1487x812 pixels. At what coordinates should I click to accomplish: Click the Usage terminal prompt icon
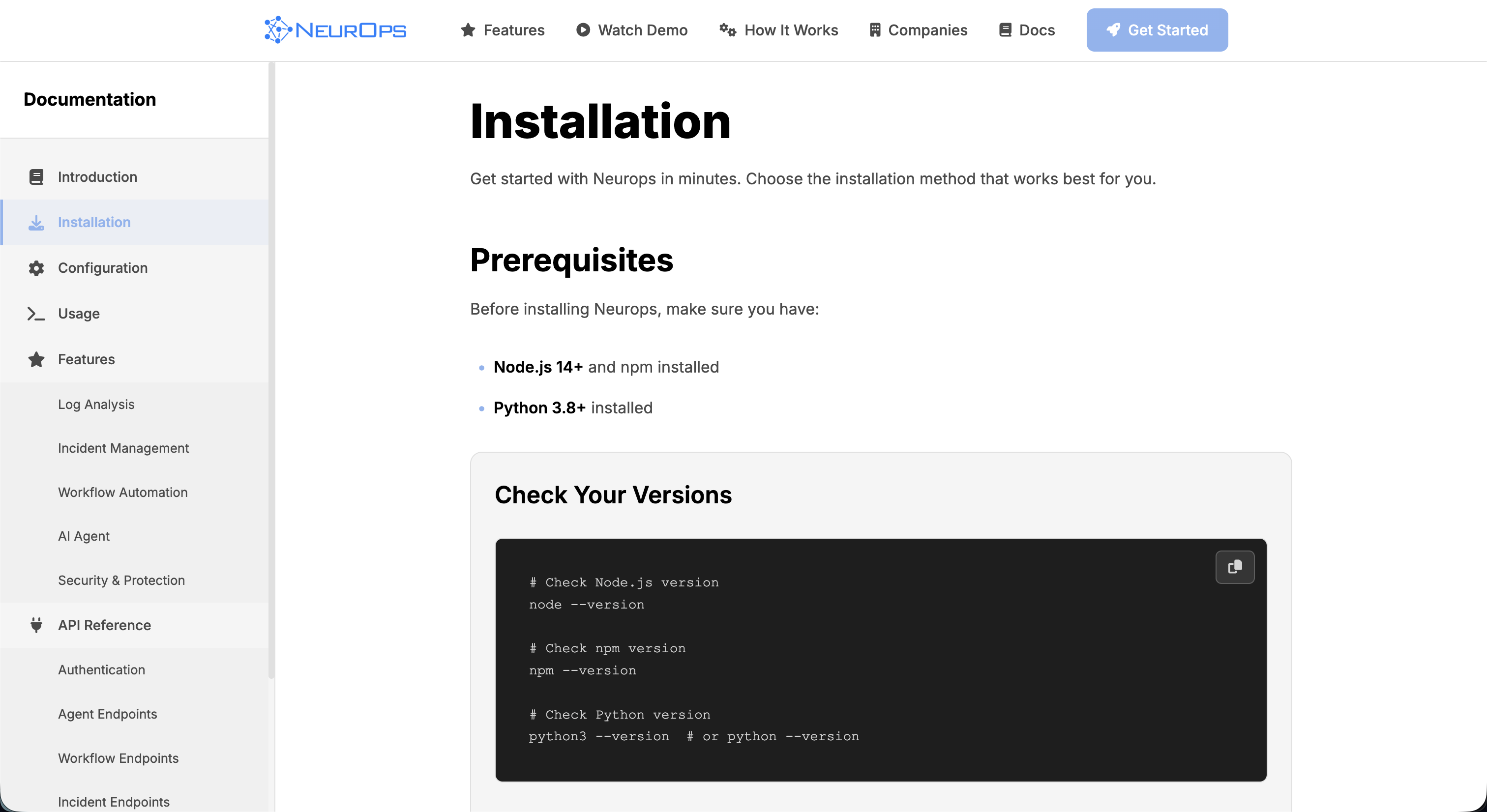pos(36,314)
